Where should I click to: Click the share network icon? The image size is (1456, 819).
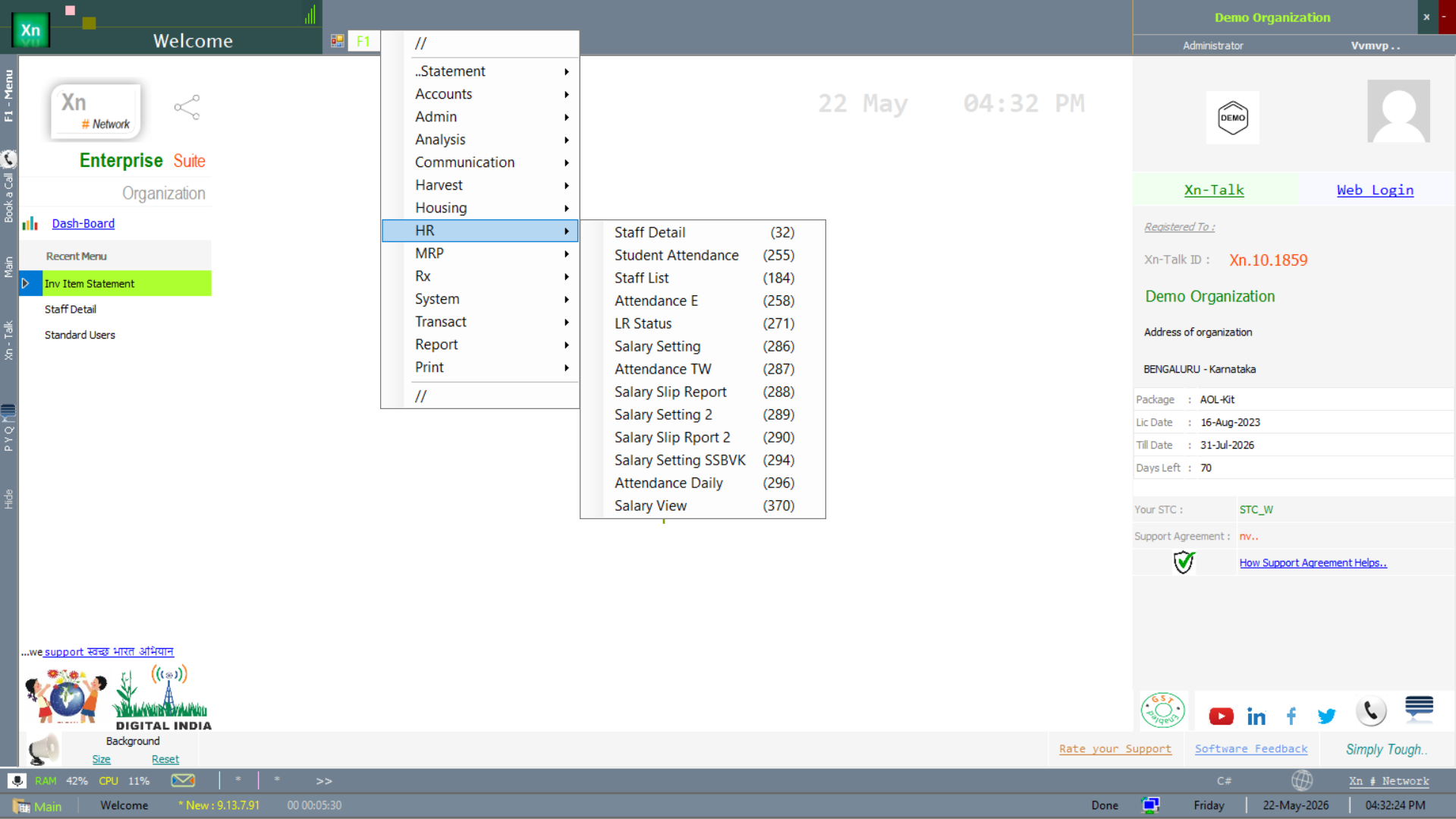(187, 107)
